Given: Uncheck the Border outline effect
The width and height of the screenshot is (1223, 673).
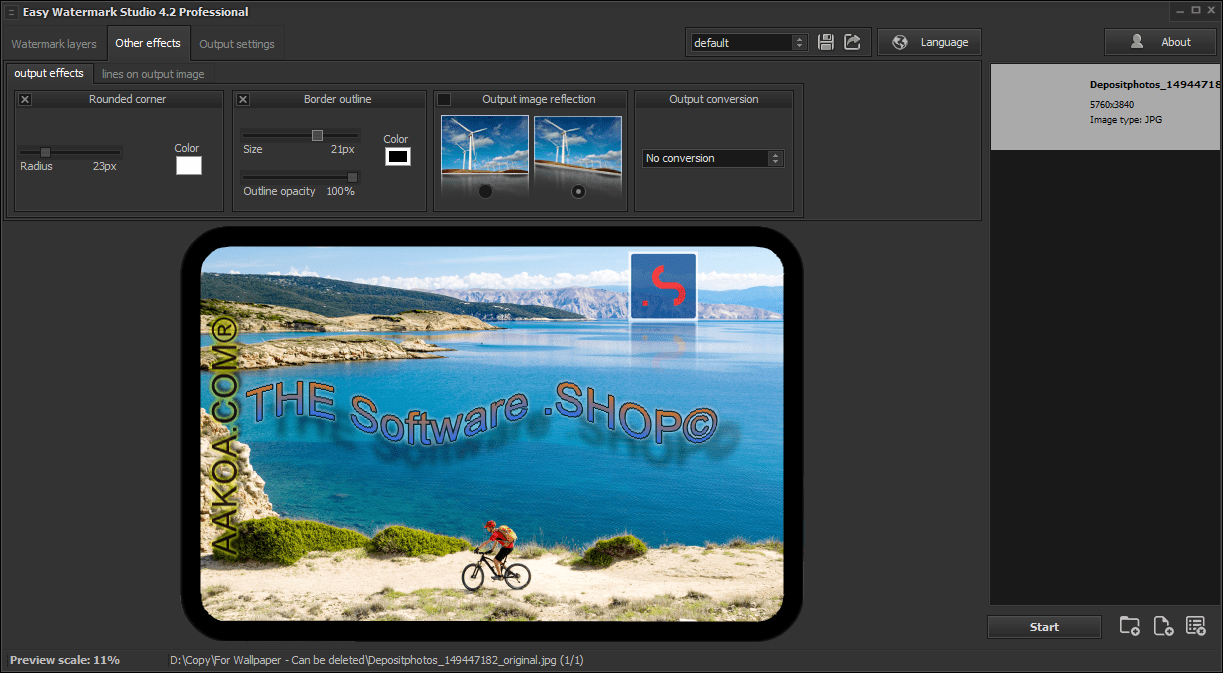Looking at the screenshot, I should [242, 99].
